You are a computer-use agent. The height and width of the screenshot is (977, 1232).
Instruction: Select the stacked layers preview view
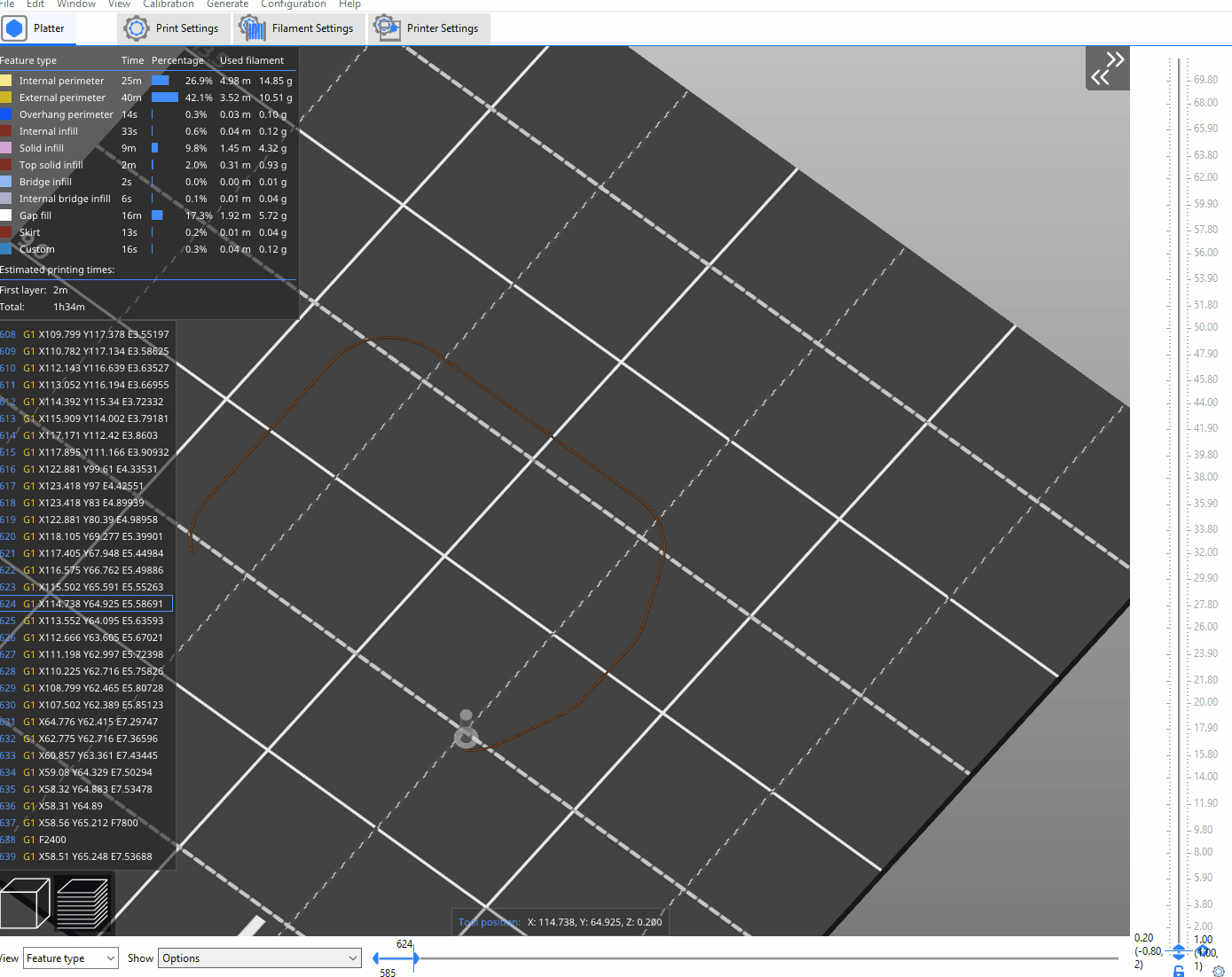click(x=83, y=902)
